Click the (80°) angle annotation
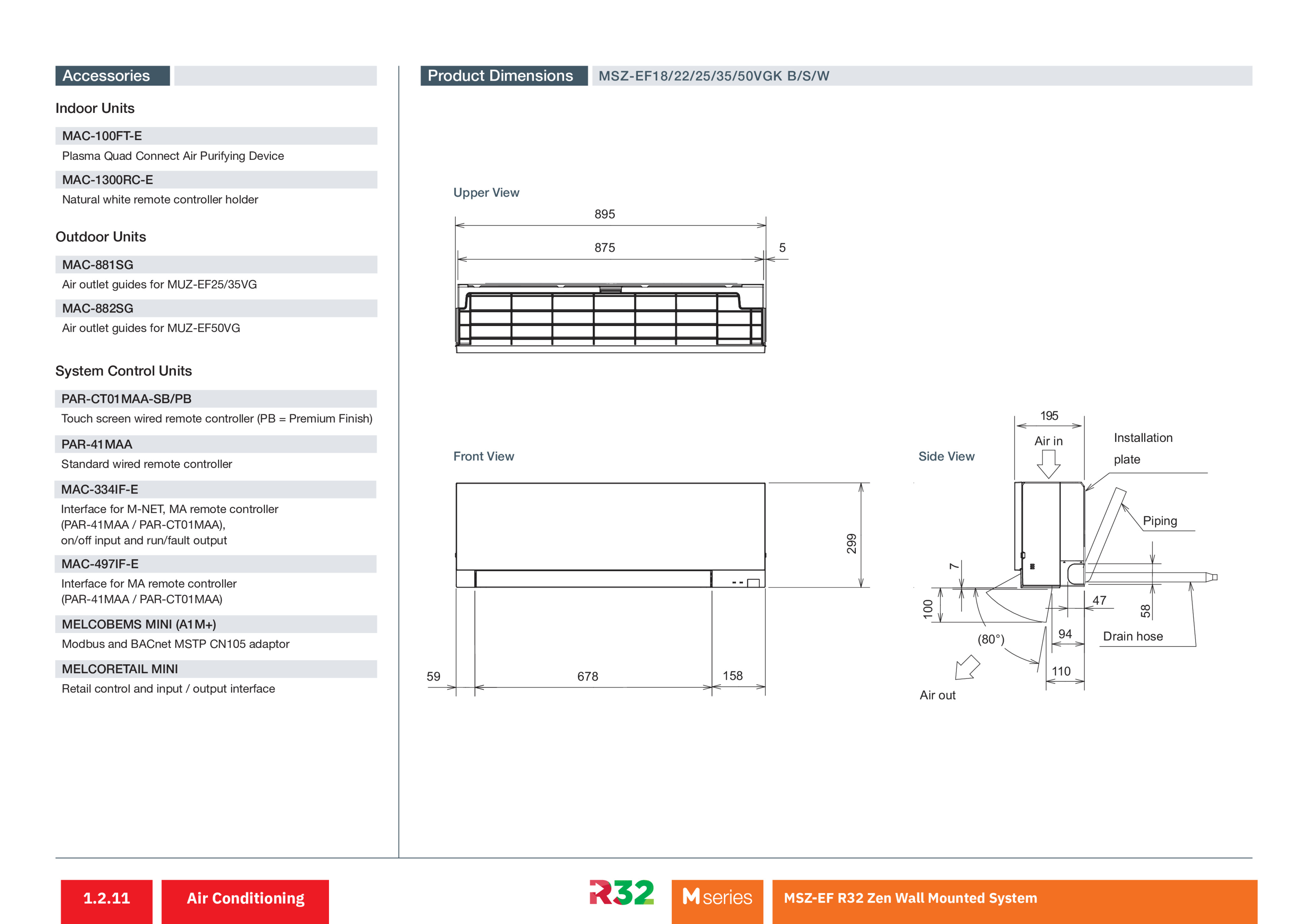 (x=991, y=639)
